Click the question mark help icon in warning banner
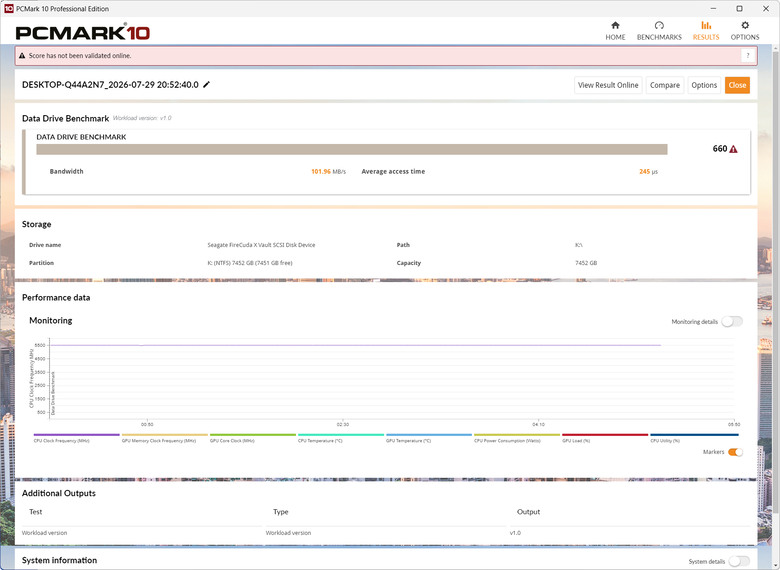 click(747, 56)
